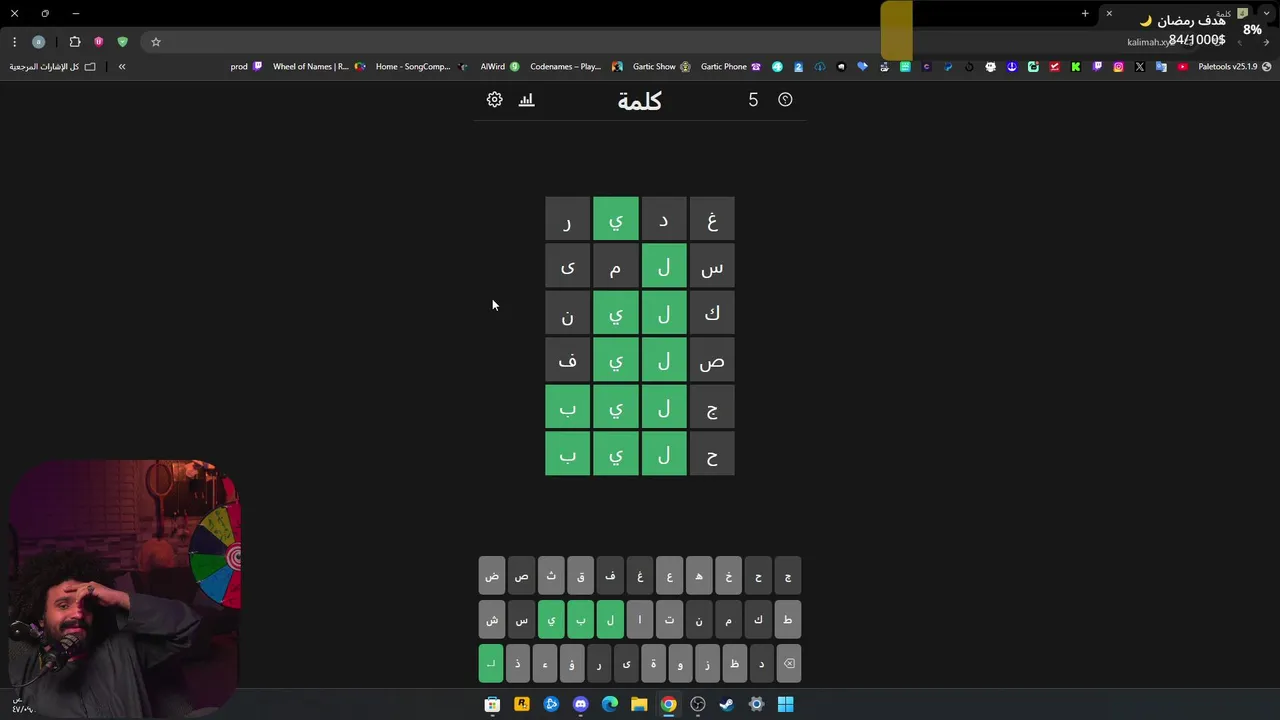Tap the ظ key
1280x720 pixels.
coord(734,663)
